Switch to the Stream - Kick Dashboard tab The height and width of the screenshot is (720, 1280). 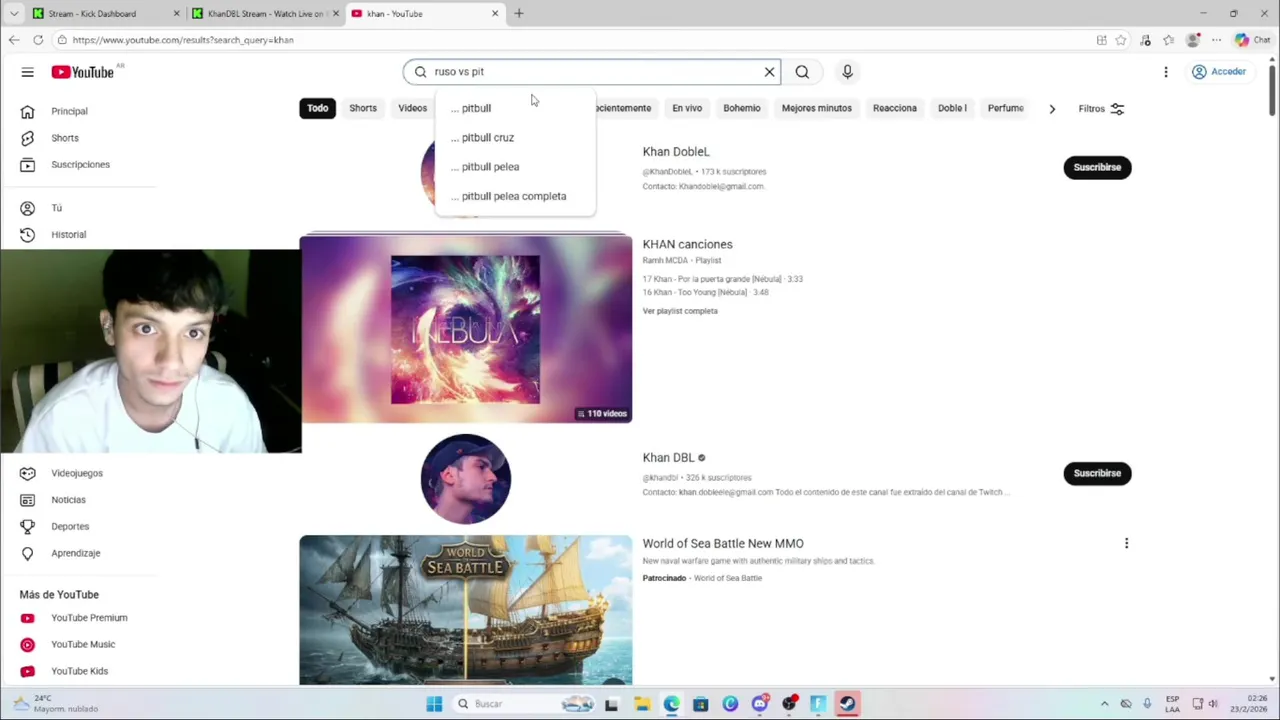click(x=105, y=14)
